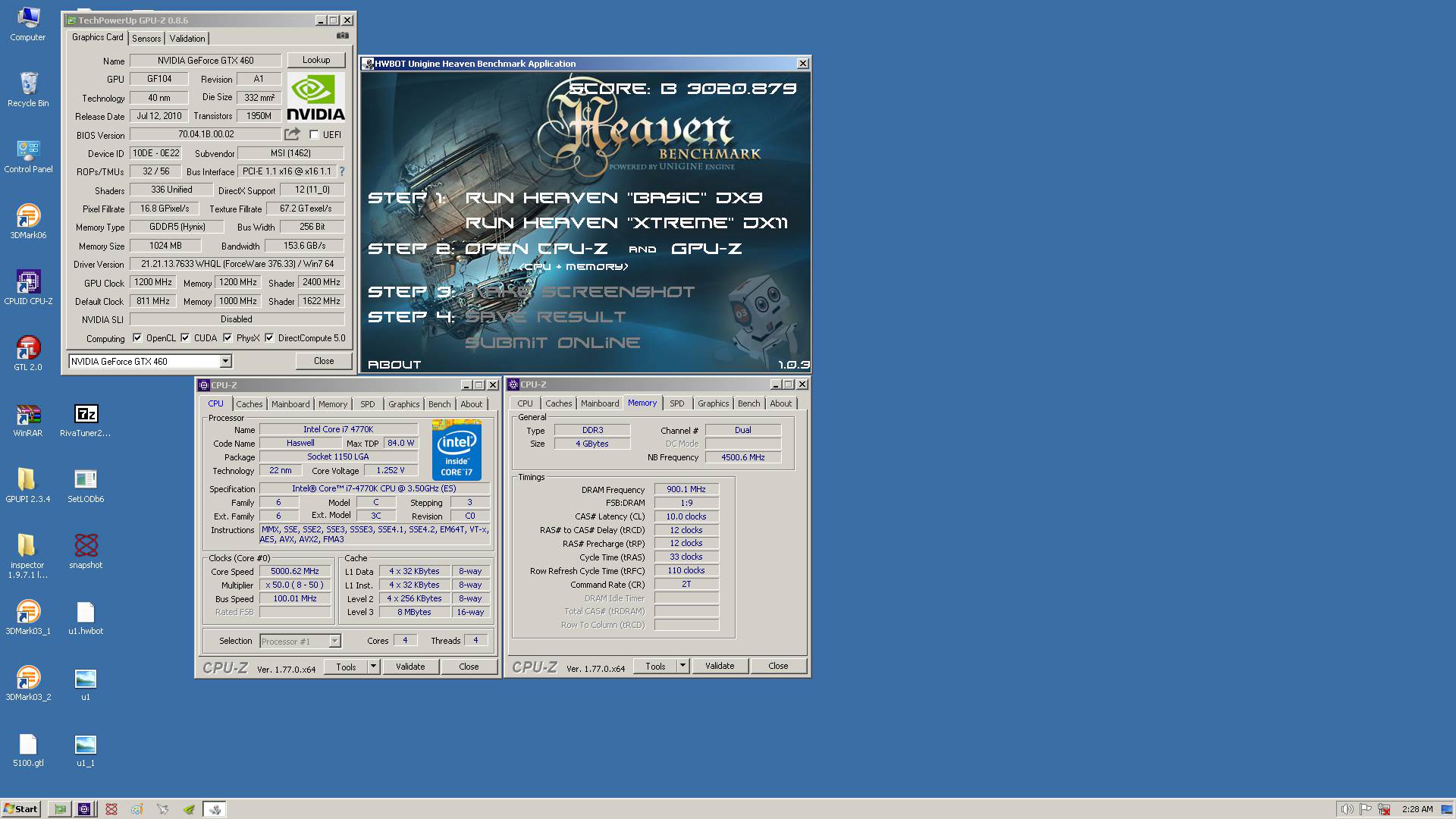Launch the 3DMark06 desktop shortcut
Image resolution: width=1456 pixels, height=819 pixels.
pyautogui.click(x=28, y=222)
